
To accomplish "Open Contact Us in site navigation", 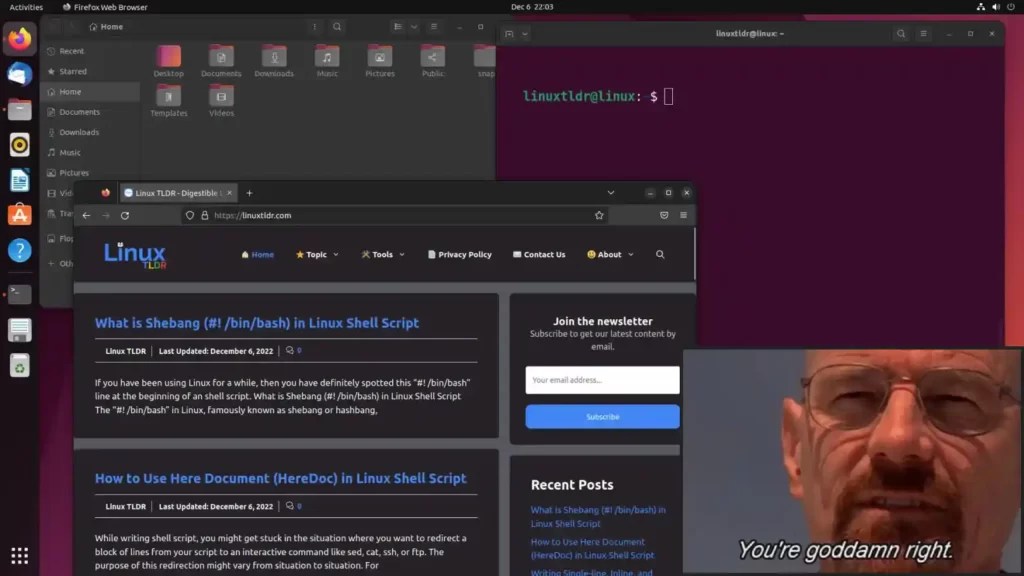I will [x=539, y=255].
